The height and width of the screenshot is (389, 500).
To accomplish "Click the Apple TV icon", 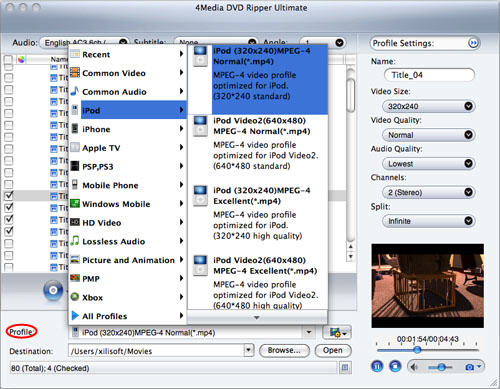I will 75,147.
